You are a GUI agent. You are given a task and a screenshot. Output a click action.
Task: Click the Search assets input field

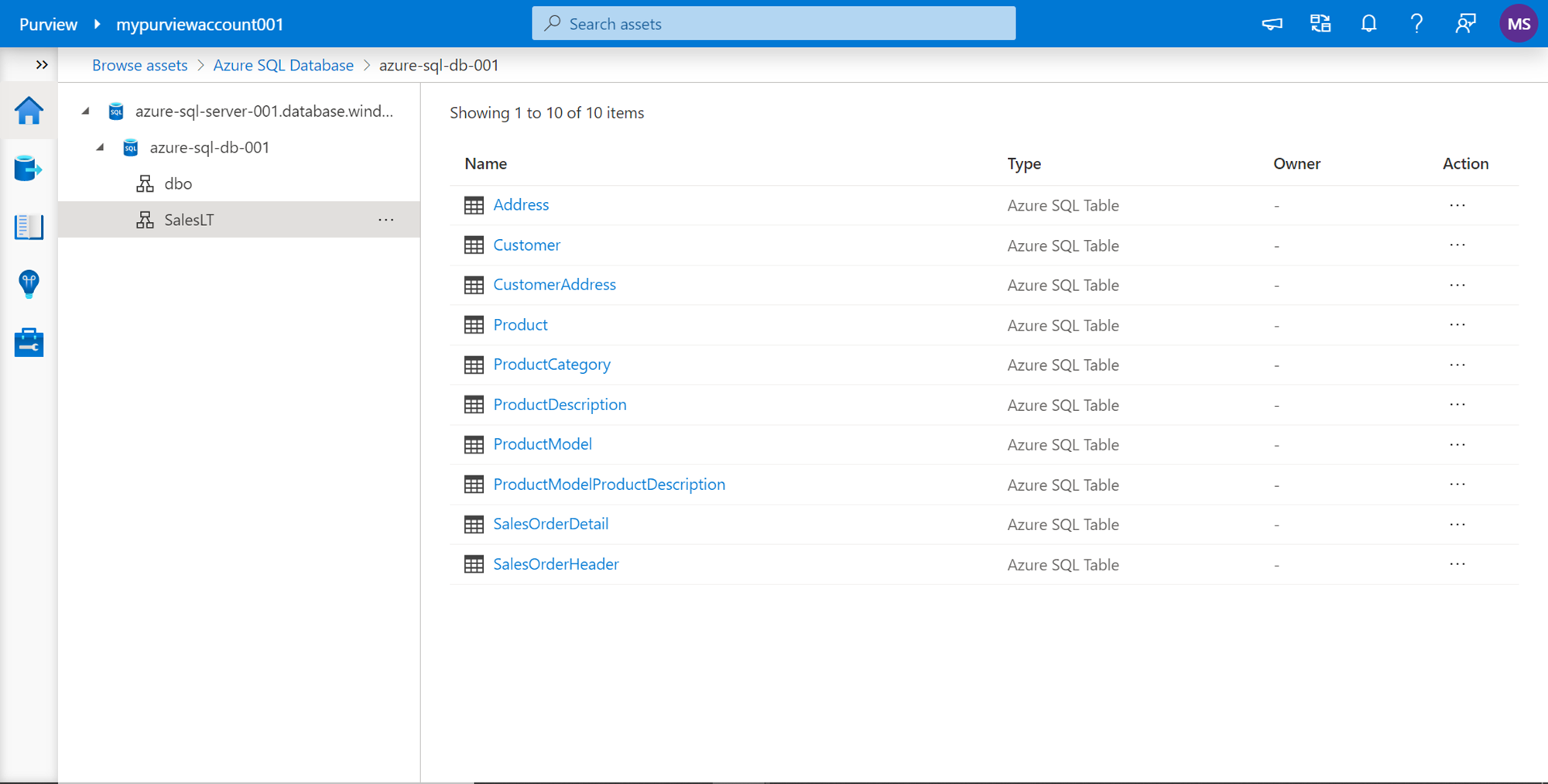[773, 24]
